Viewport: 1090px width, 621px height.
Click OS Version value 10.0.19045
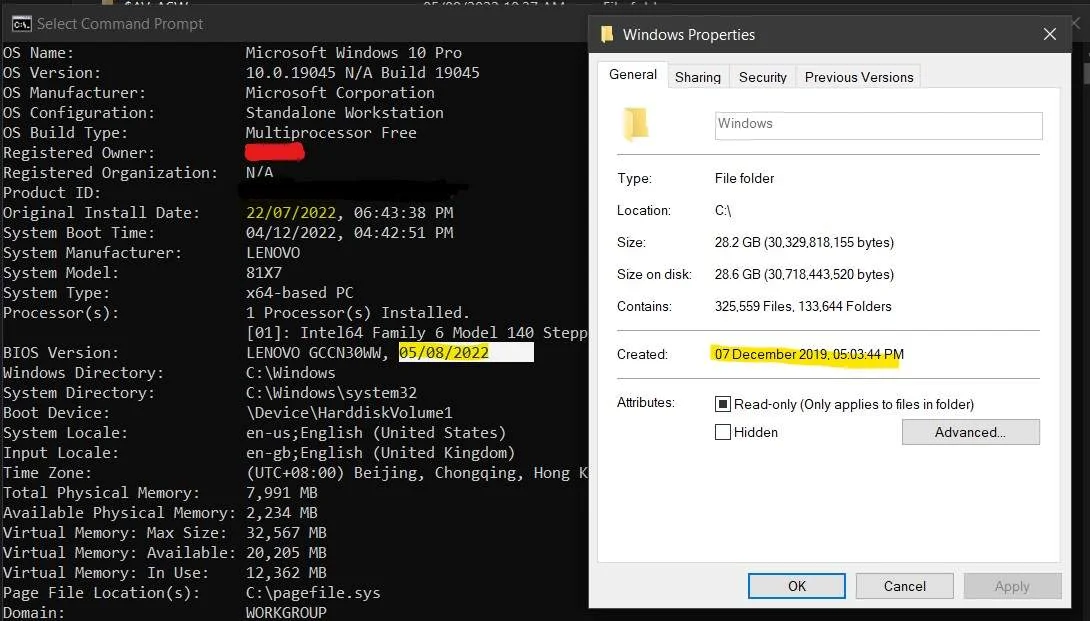click(x=363, y=73)
